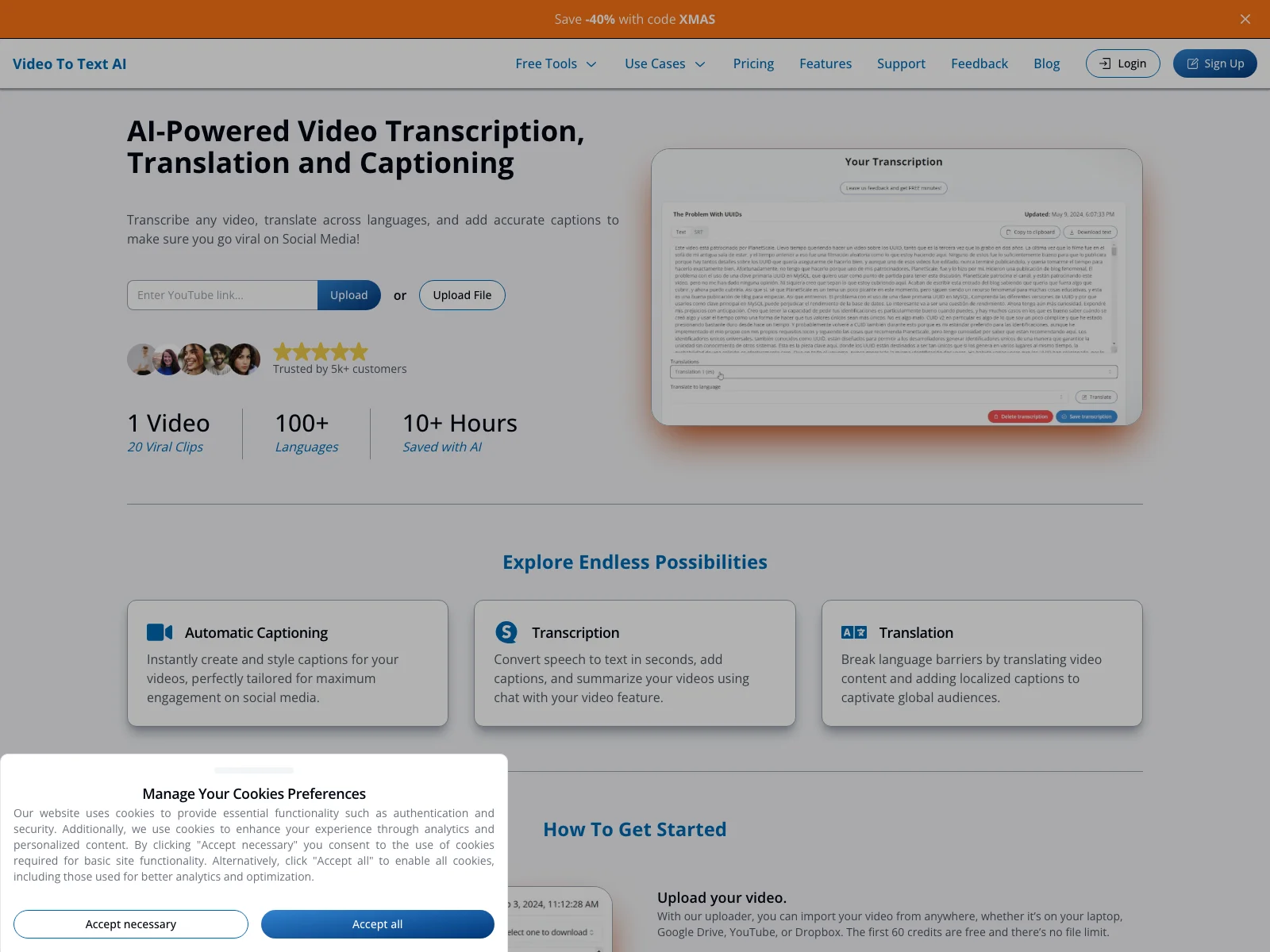Viewport: 1270px width, 952px height.
Task: Expand the Use Cases dropdown chevron
Action: coord(700,64)
